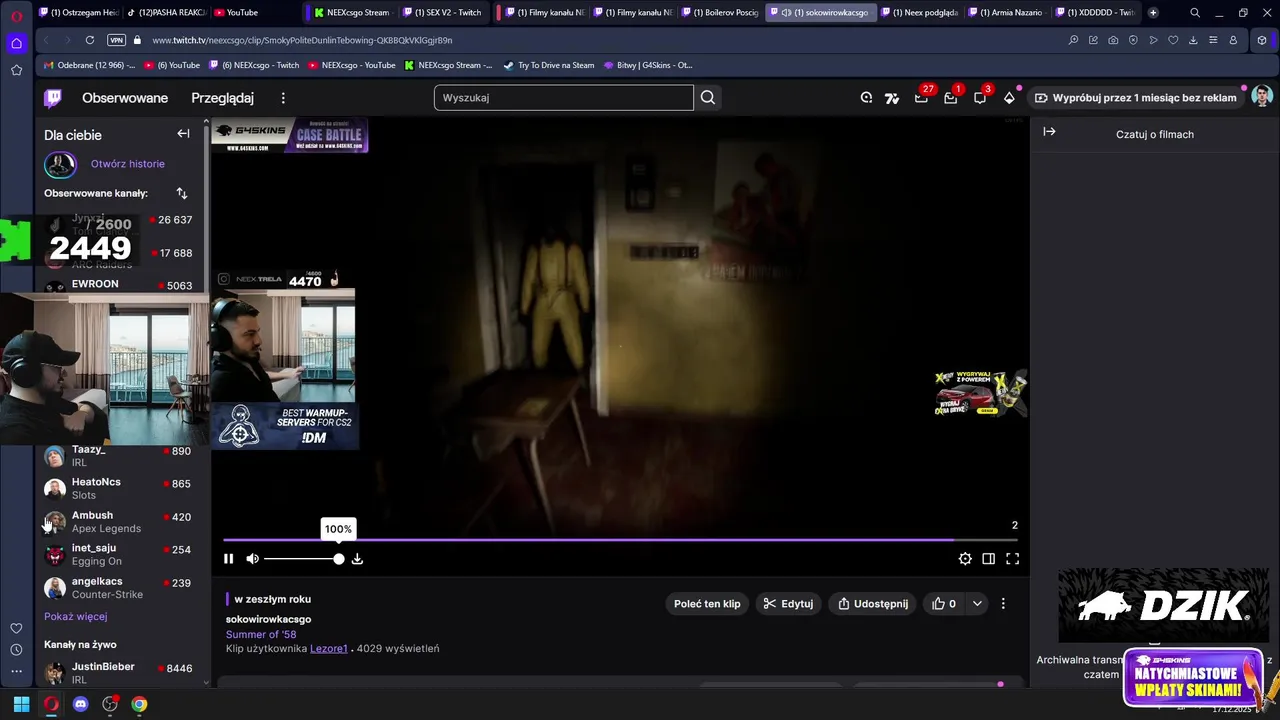
Task: Open the Opera sidebar home icon
Action: tap(16, 43)
